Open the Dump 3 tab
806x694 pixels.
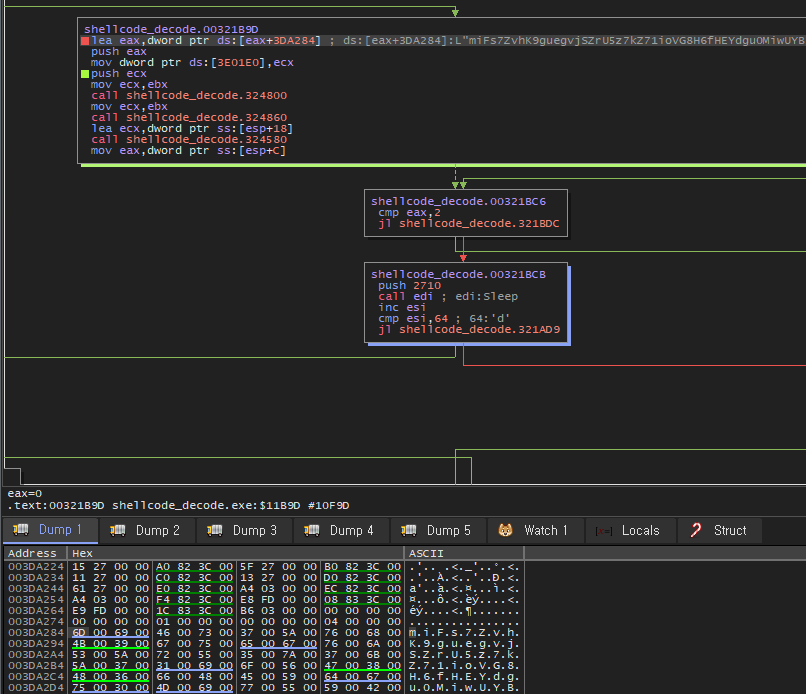pyautogui.click(x=242, y=530)
